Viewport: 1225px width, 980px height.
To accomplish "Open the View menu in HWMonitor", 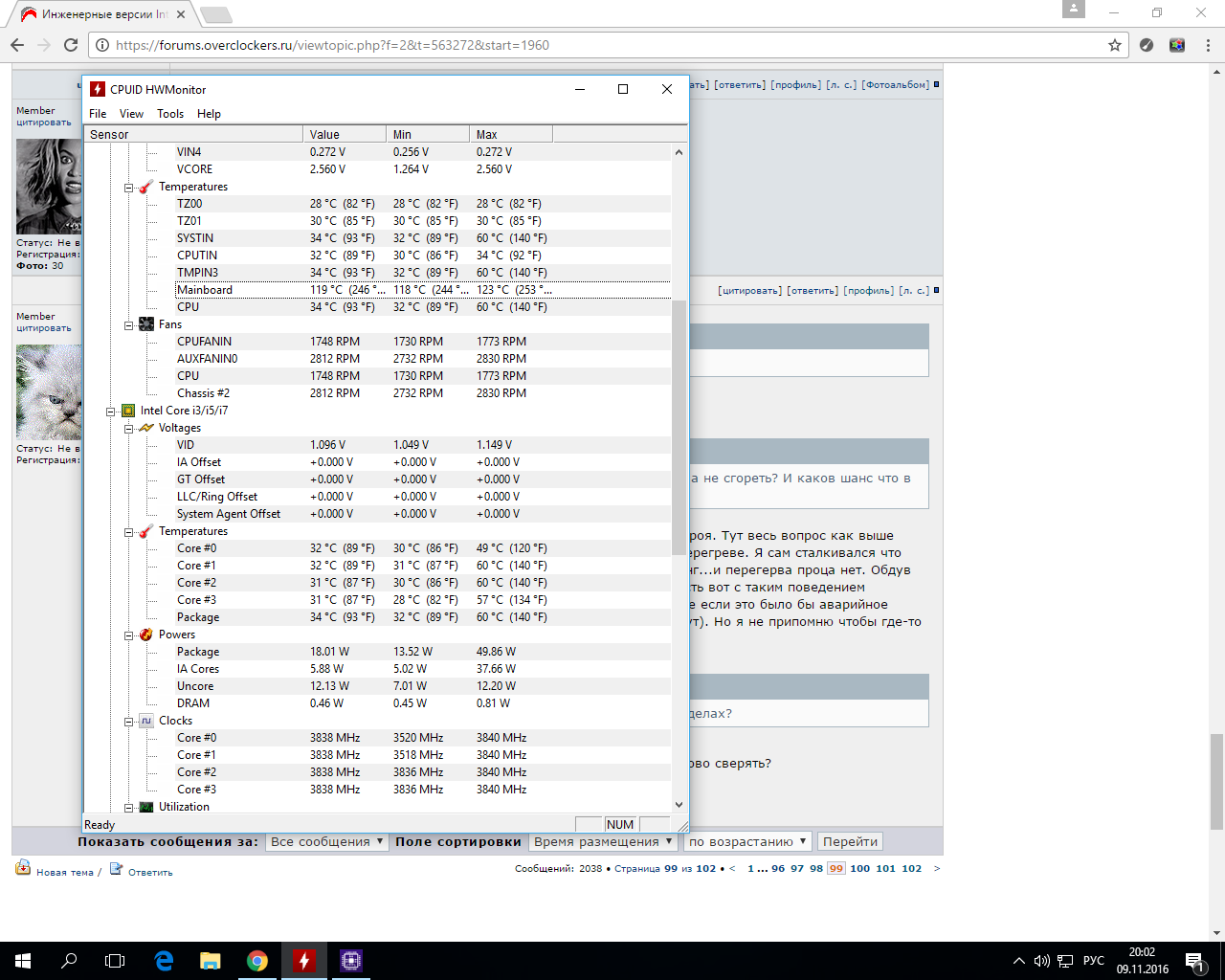I will pyautogui.click(x=131, y=114).
